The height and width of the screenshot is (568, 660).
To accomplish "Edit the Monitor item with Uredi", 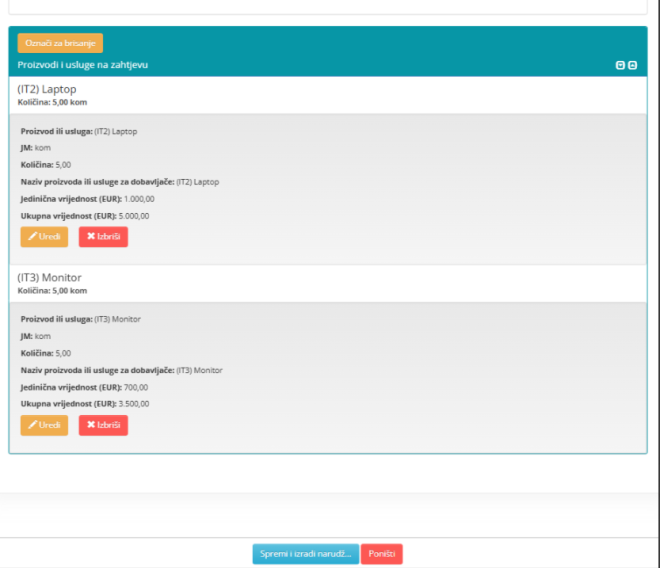I will [44, 425].
